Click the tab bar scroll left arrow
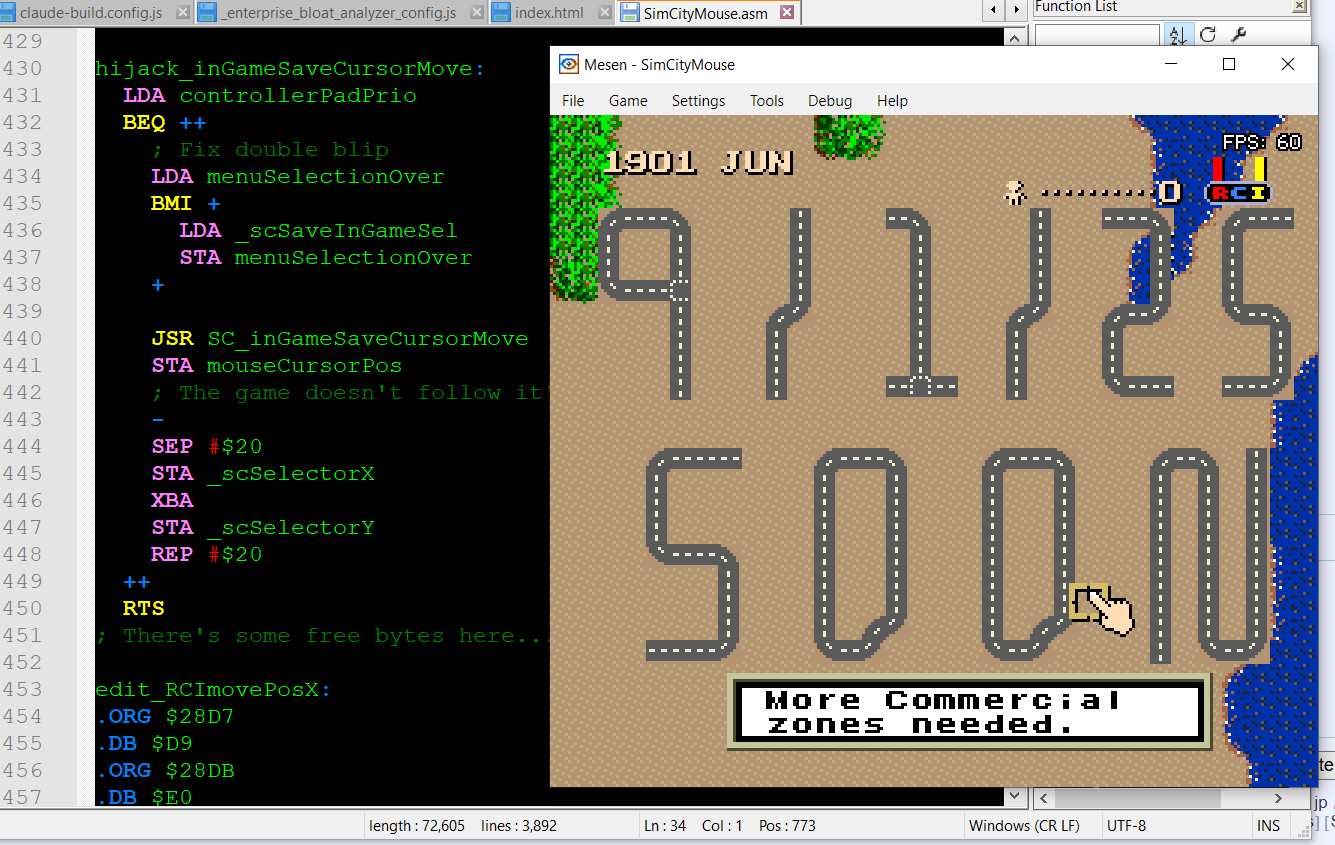The width and height of the screenshot is (1335, 845). [992, 11]
